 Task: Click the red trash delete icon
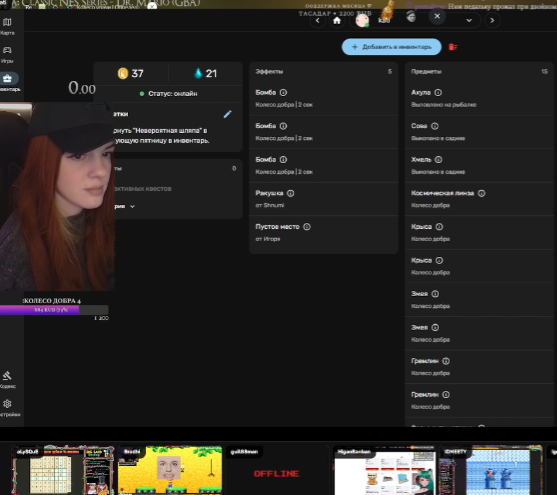coord(453,47)
